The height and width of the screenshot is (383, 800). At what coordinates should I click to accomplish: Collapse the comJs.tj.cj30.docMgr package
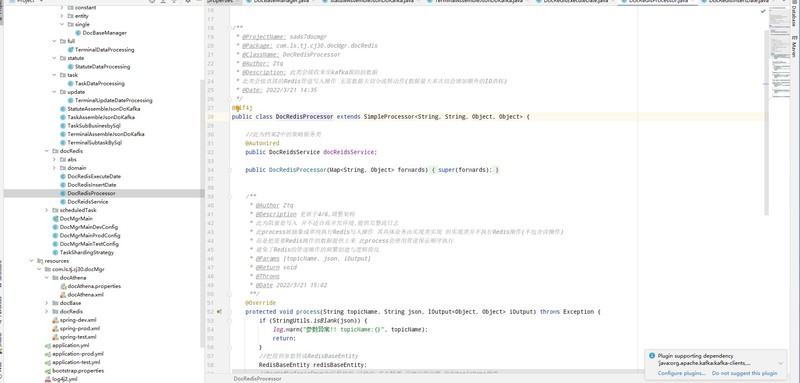click(39, 269)
